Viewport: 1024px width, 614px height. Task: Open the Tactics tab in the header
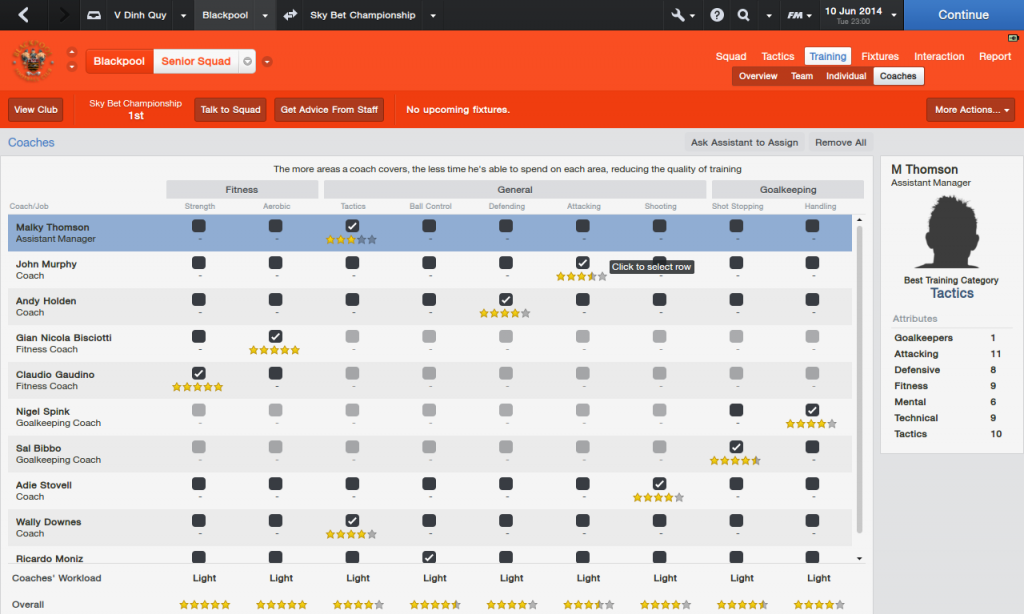pyautogui.click(x=777, y=56)
